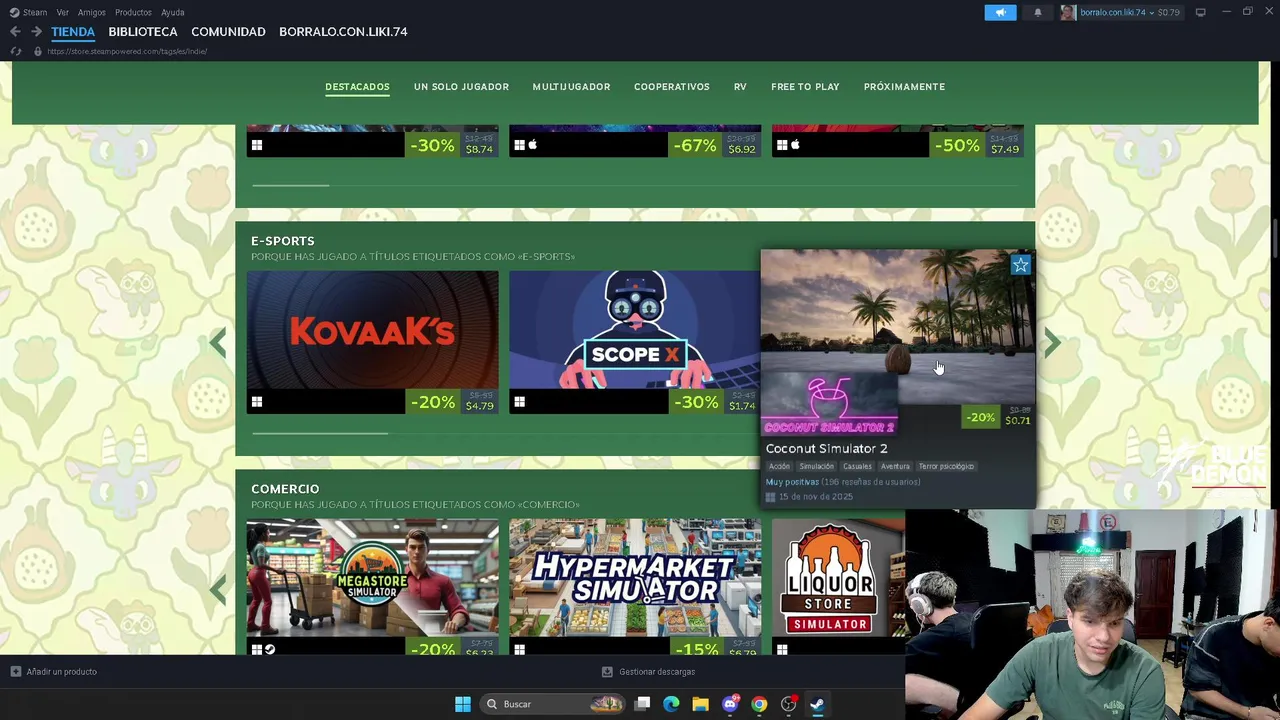
Task: Launch Microsoft Edge from taskbar
Action: click(671, 704)
